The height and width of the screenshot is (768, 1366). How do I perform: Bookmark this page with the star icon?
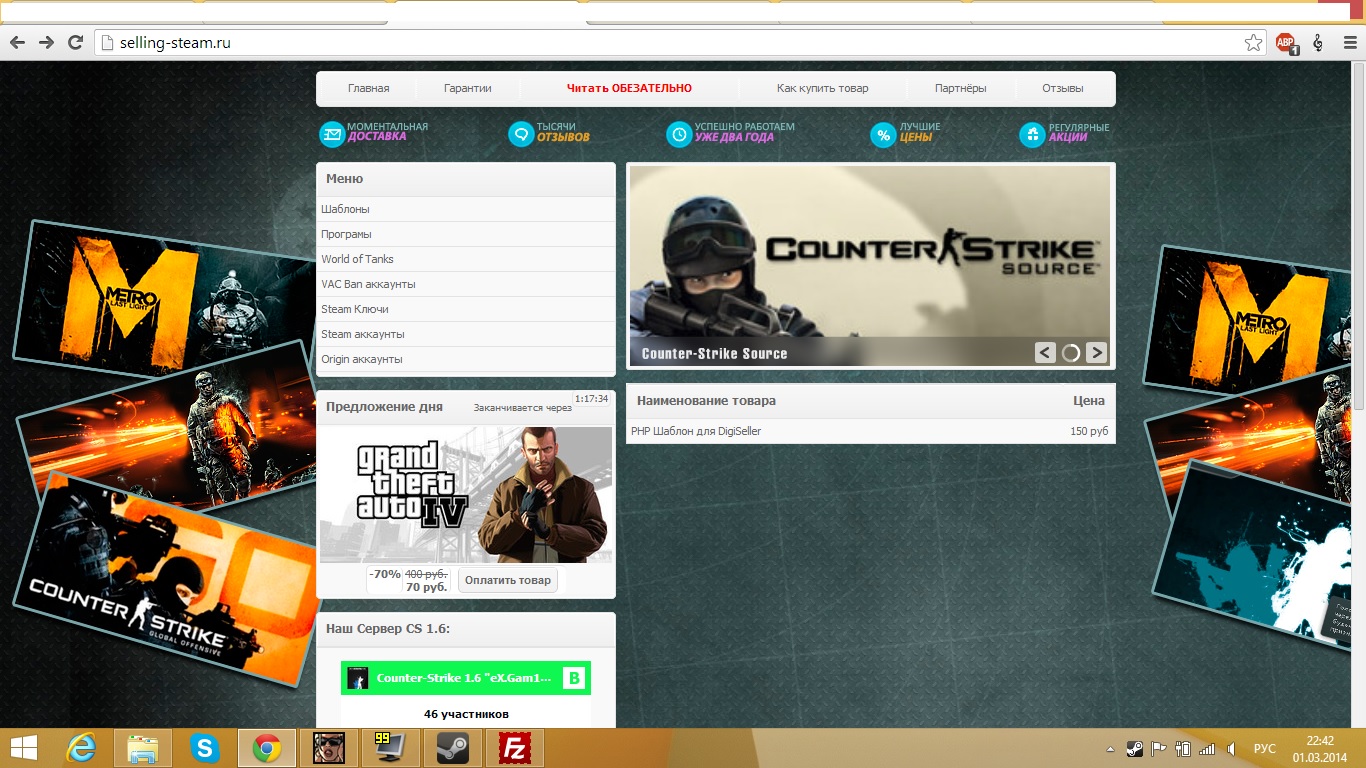(1253, 43)
